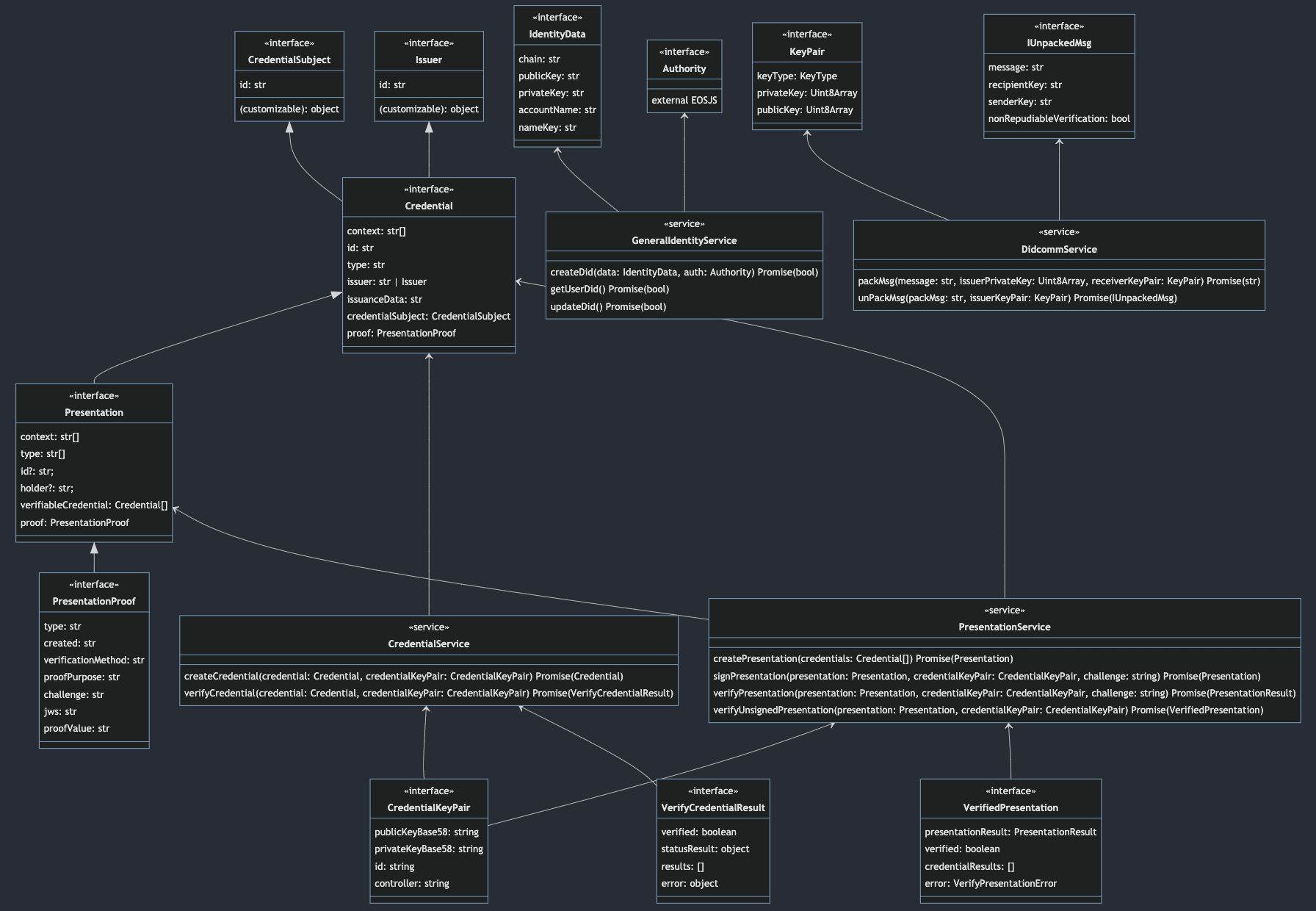
Task: Select 'nonRepudiableVerification: bool' attribute
Action: (x=1059, y=119)
